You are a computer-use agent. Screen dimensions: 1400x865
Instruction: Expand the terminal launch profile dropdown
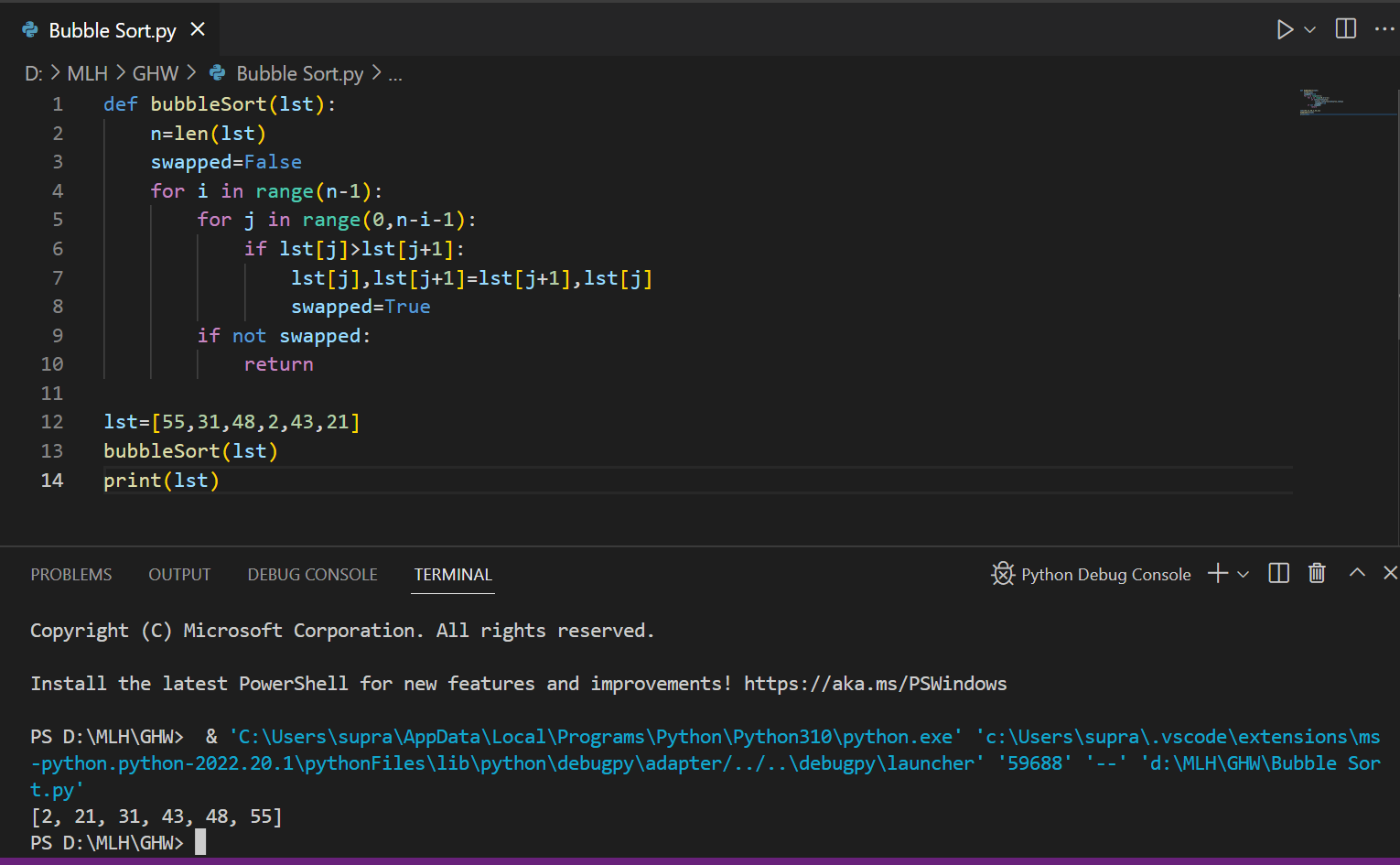[1243, 575]
